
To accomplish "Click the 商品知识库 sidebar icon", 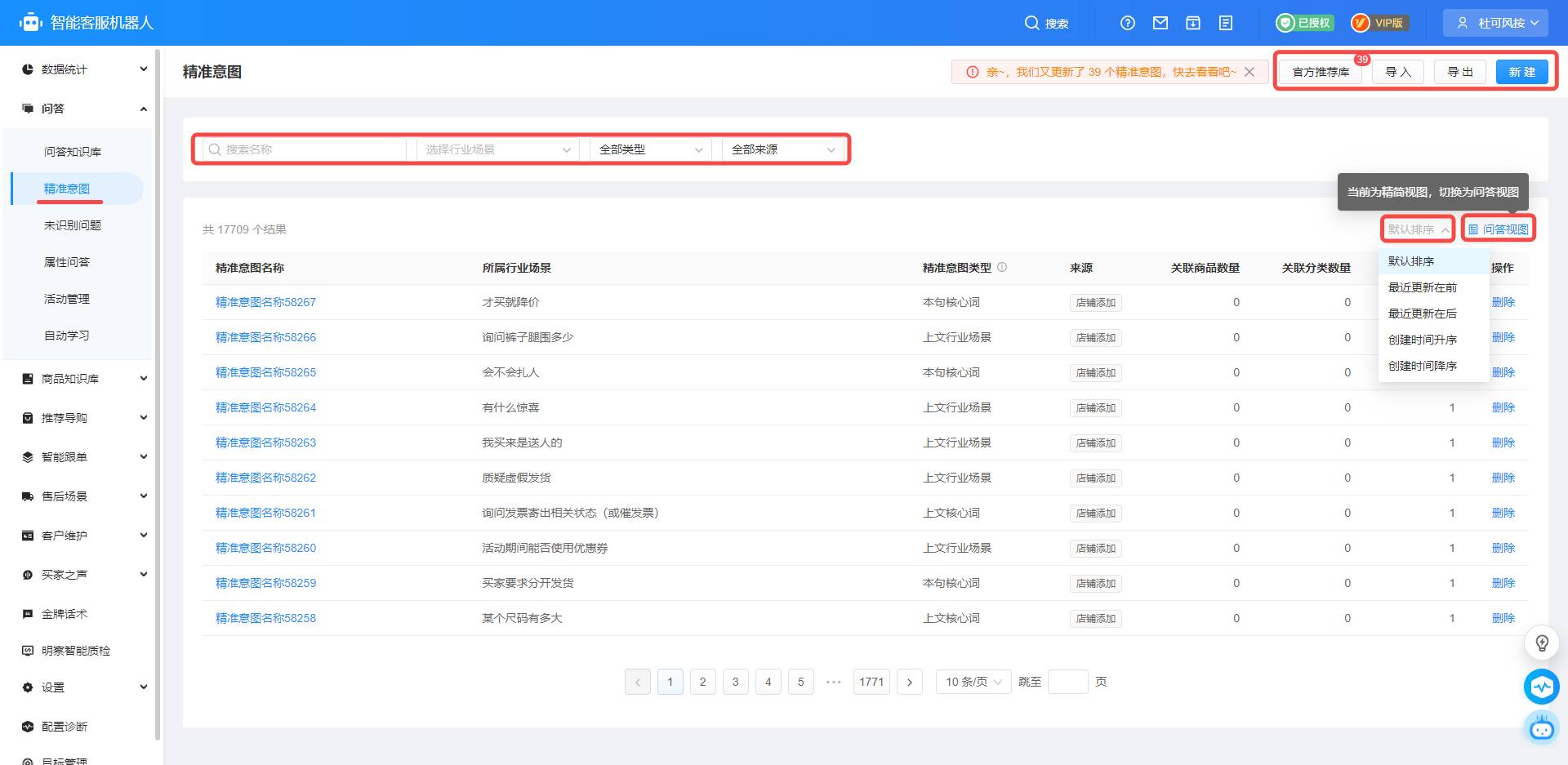I will pos(28,379).
